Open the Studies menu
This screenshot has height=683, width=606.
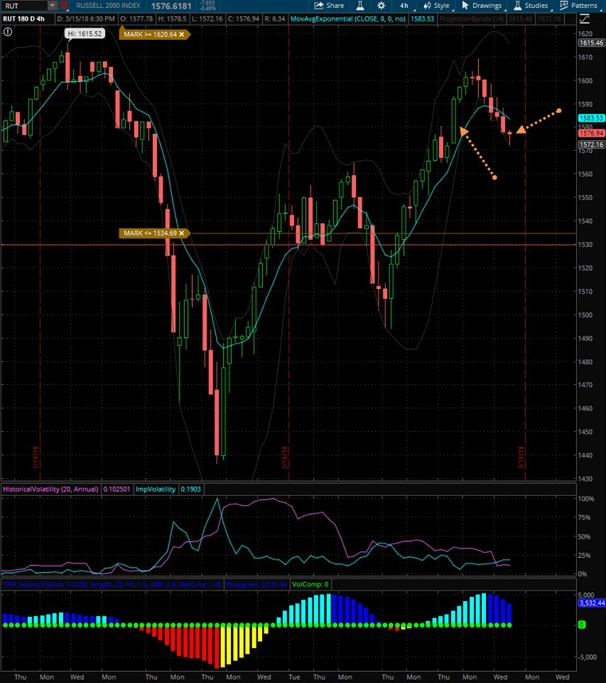(x=531, y=6)
